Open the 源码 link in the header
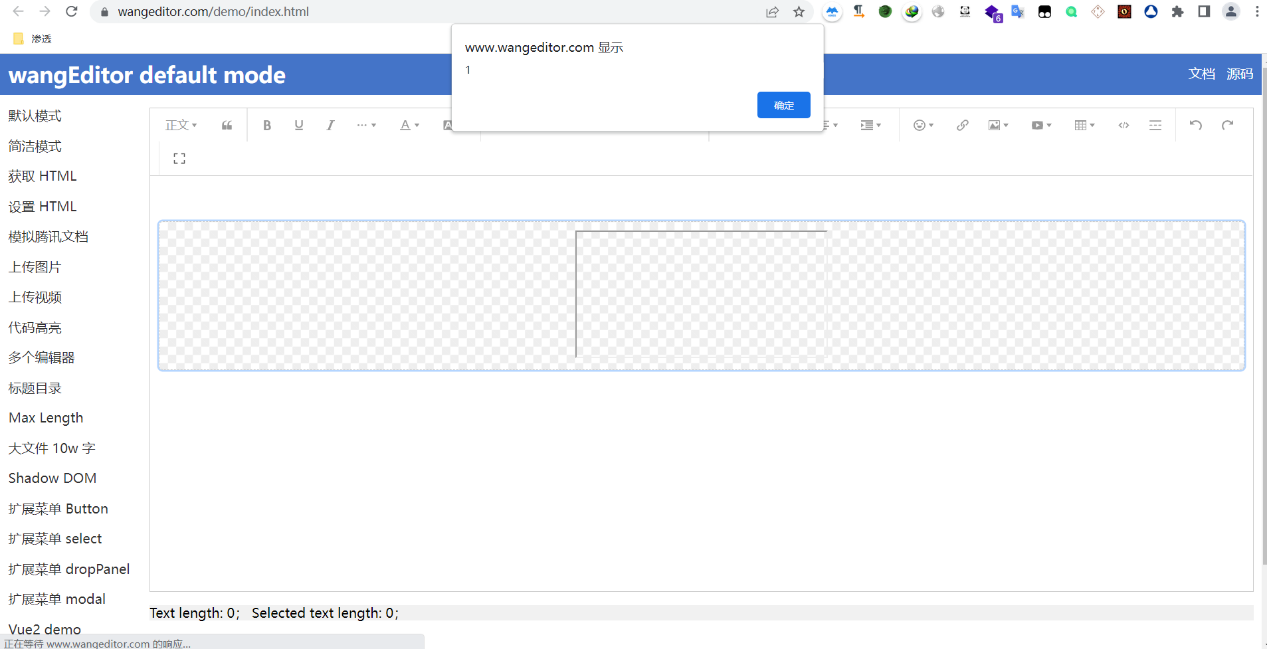This screenshot has height=649, width=1267. coord(1240,74)
